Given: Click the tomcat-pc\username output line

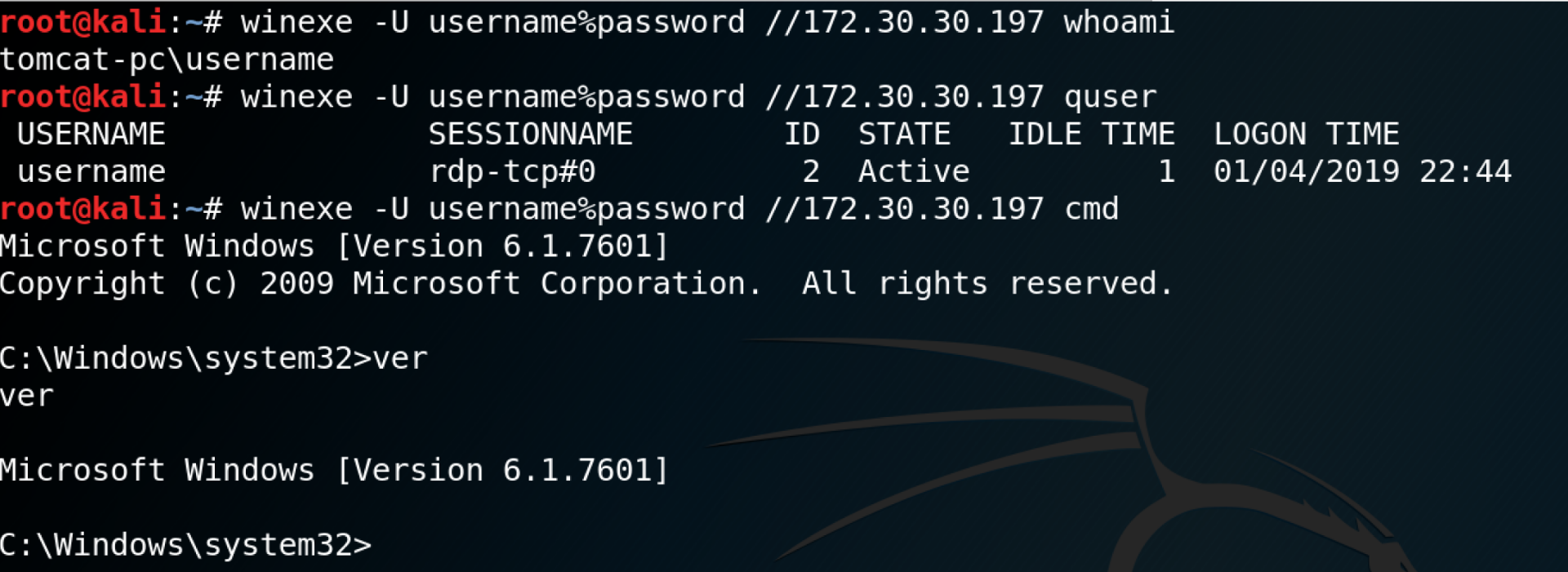Looking at the screenshot, I should tap(167, 60).
